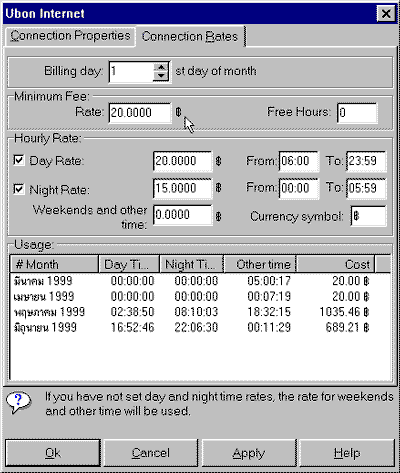Click the 00:11:29 other time cell
Screen dimensions: 400x473
coord(269,327)
